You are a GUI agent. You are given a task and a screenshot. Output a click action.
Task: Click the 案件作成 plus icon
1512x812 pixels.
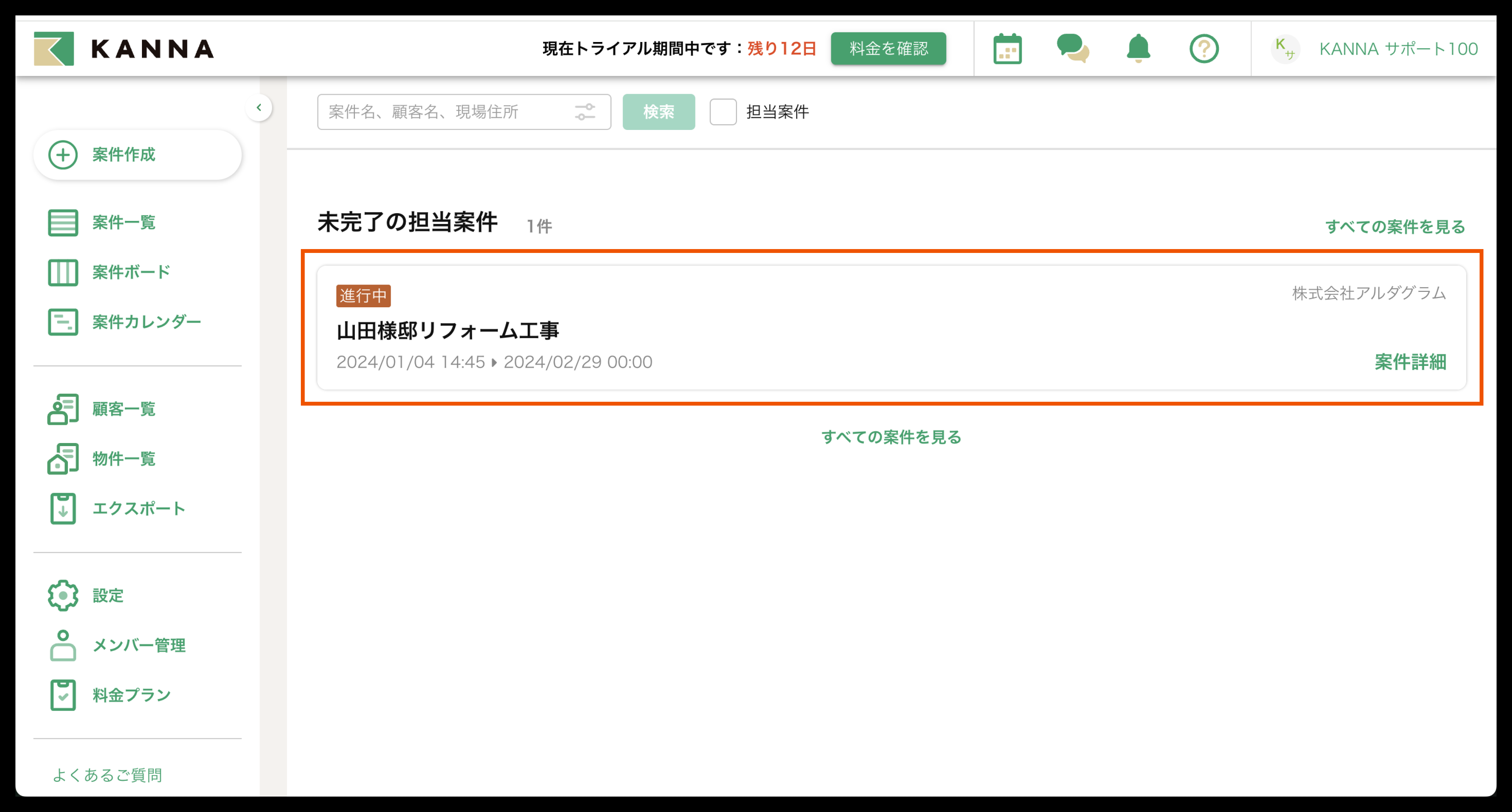[63, 155]
